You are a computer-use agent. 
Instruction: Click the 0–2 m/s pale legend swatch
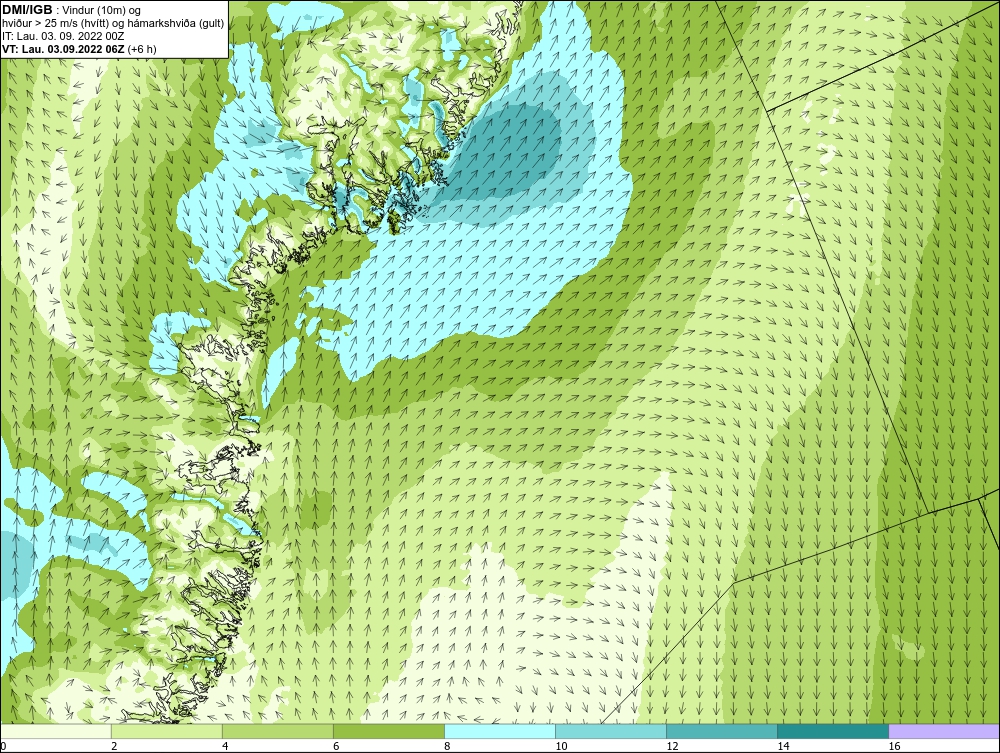[x=56, y=731]
